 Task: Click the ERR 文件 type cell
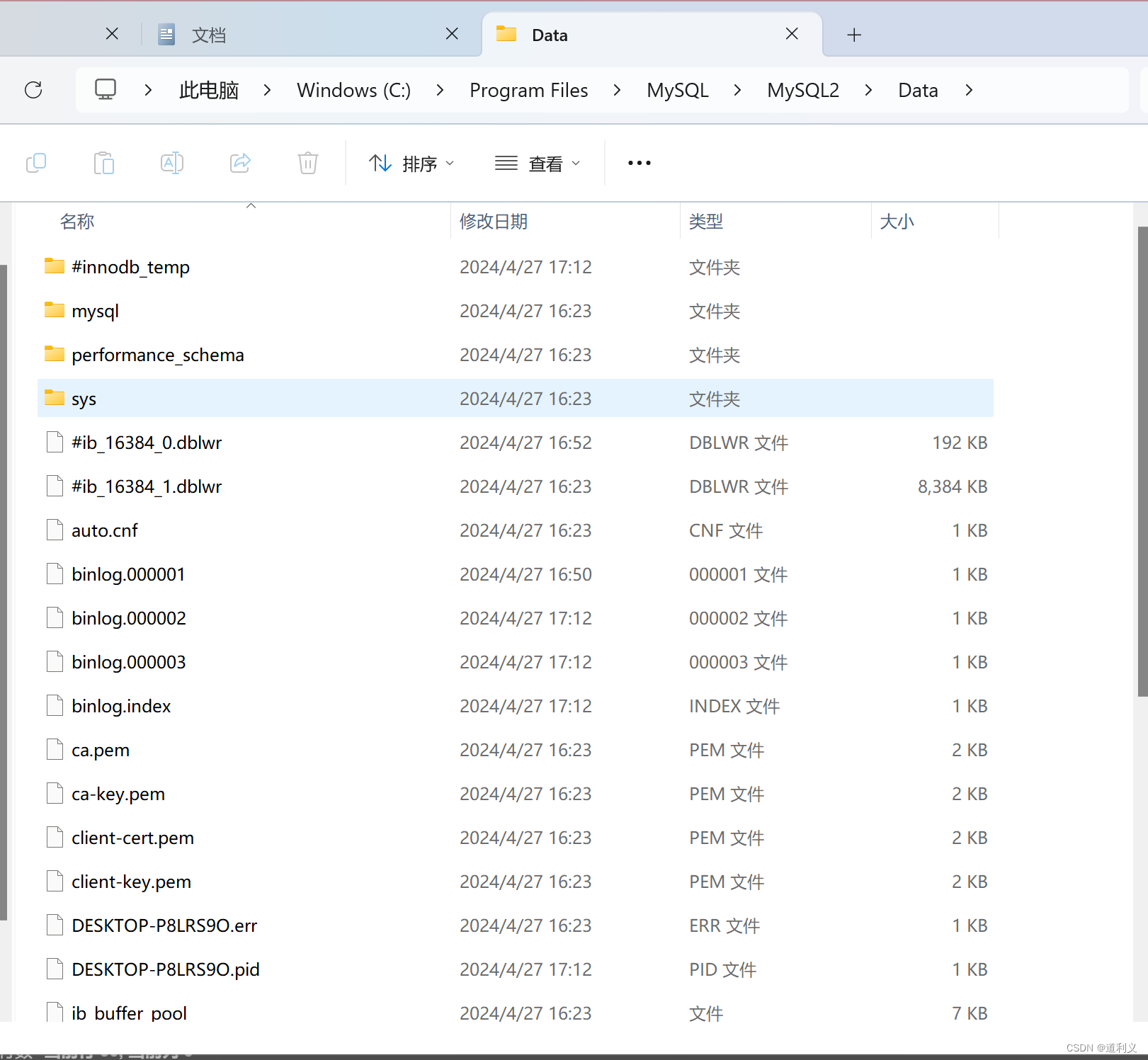(x=724, y=925)
